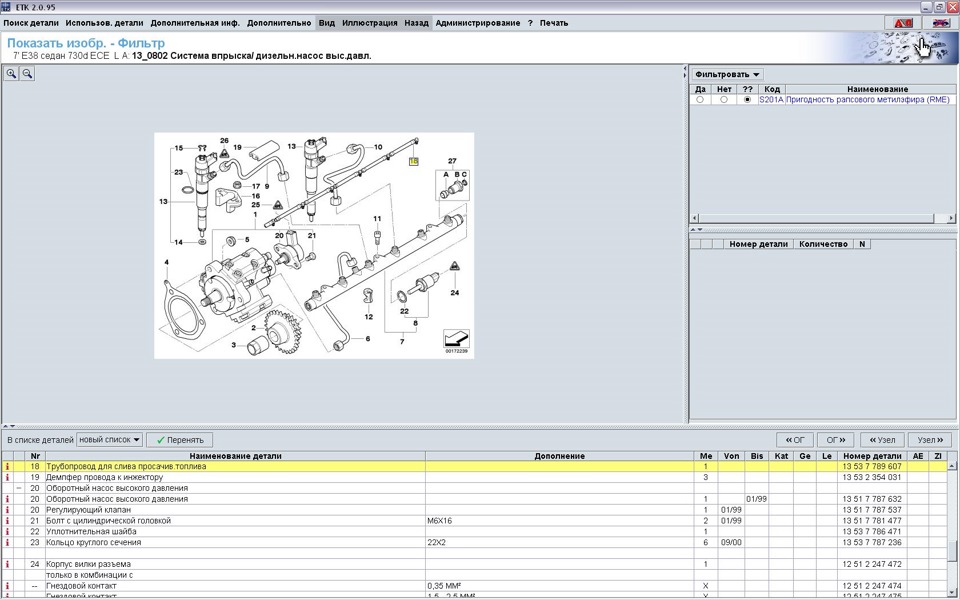Select the 'Да' radio for S201A
This screenshot has height=600, width=960.
coord(700,100)
